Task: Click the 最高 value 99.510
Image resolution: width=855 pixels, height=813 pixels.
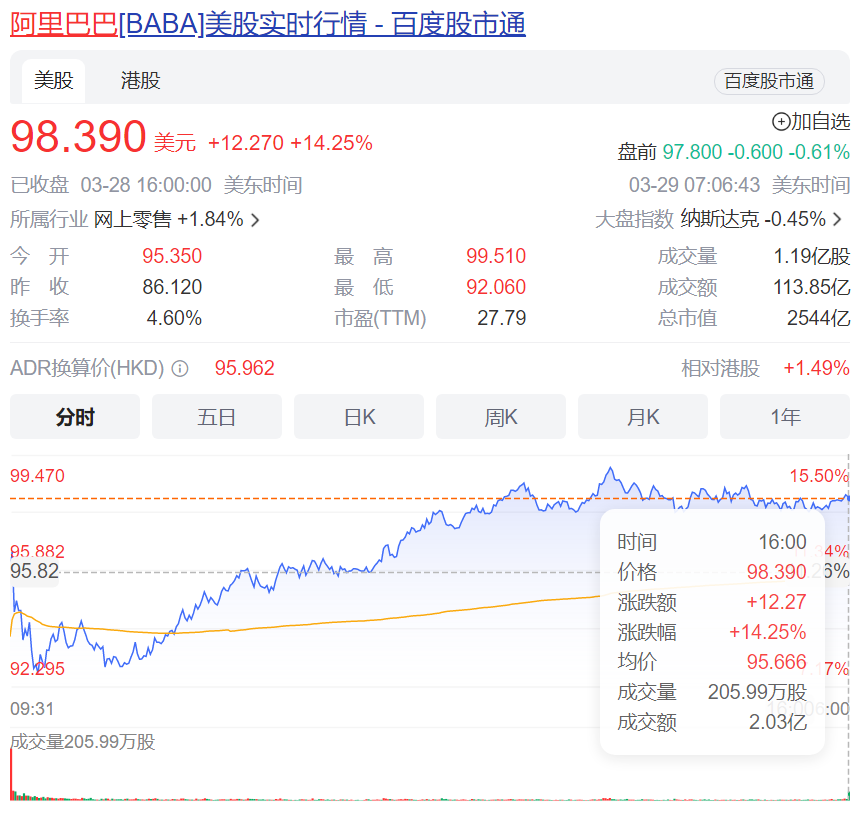Action: coord(496,256)
